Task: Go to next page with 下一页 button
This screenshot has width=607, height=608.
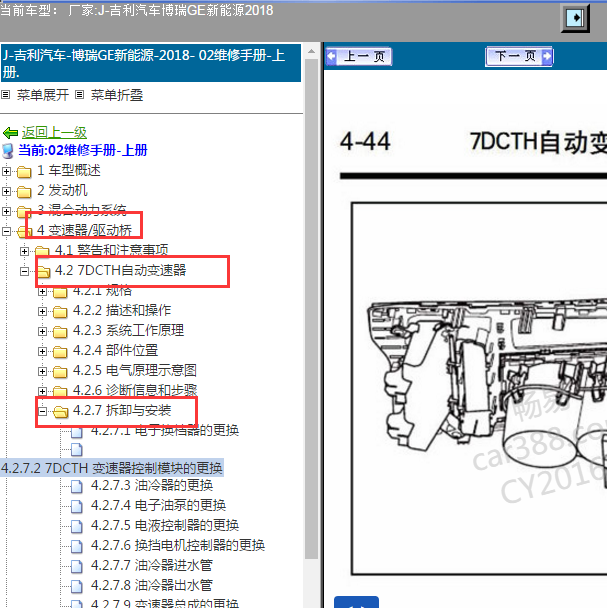Action: tap(519, 57)
